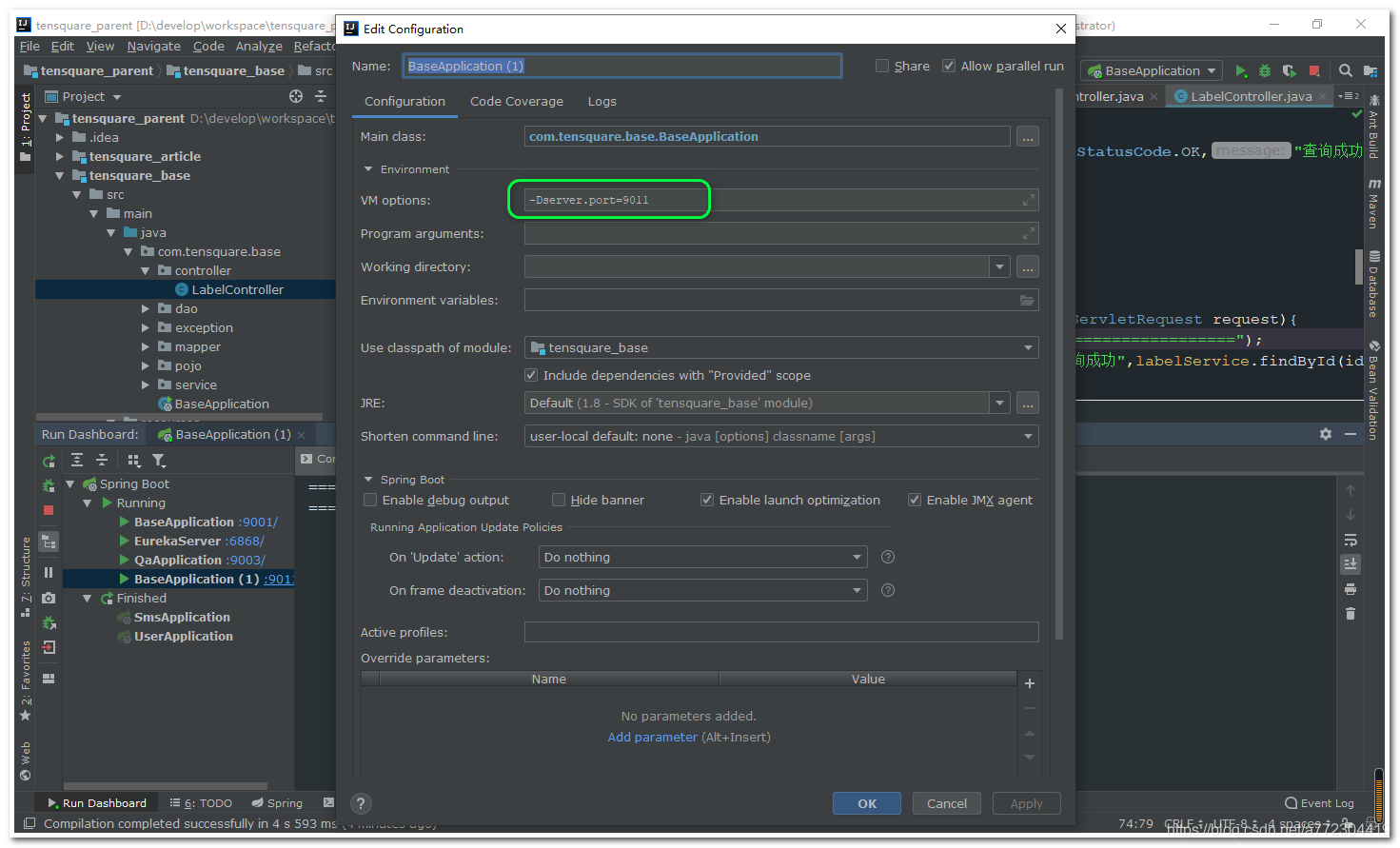This screenshot has width=1400, height=848.
Task: Click the Cancel button
Action: (x=947, y=803)
